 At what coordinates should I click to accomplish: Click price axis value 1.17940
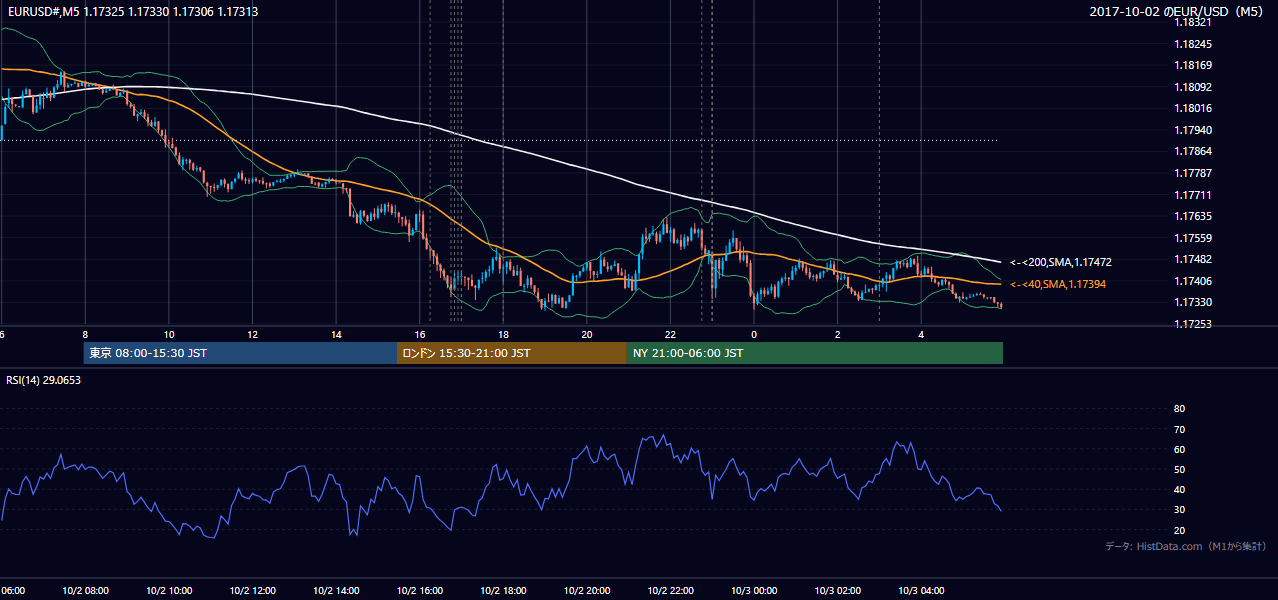point(1194,130)
